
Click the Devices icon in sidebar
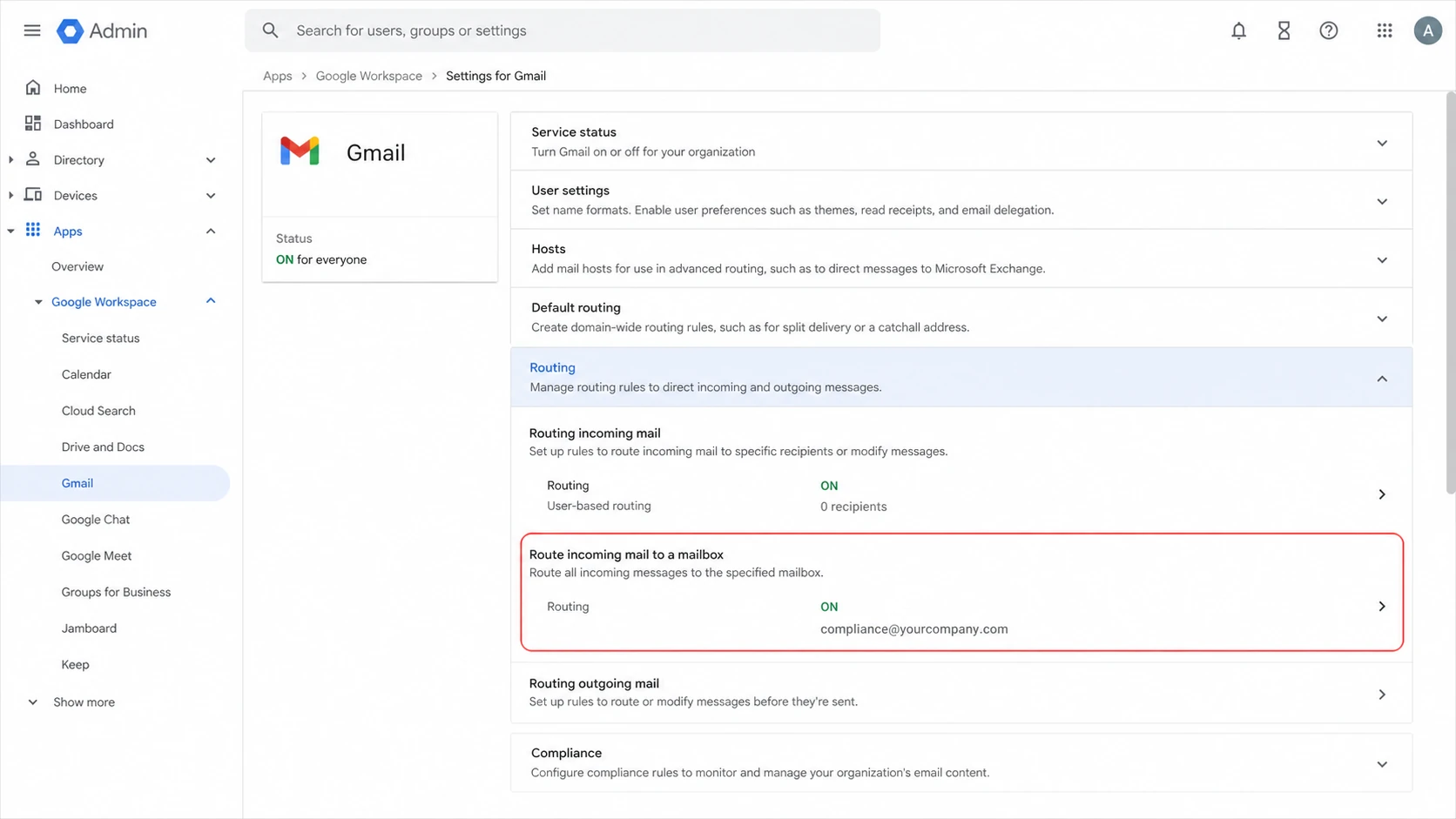click(x=33, y=195)
